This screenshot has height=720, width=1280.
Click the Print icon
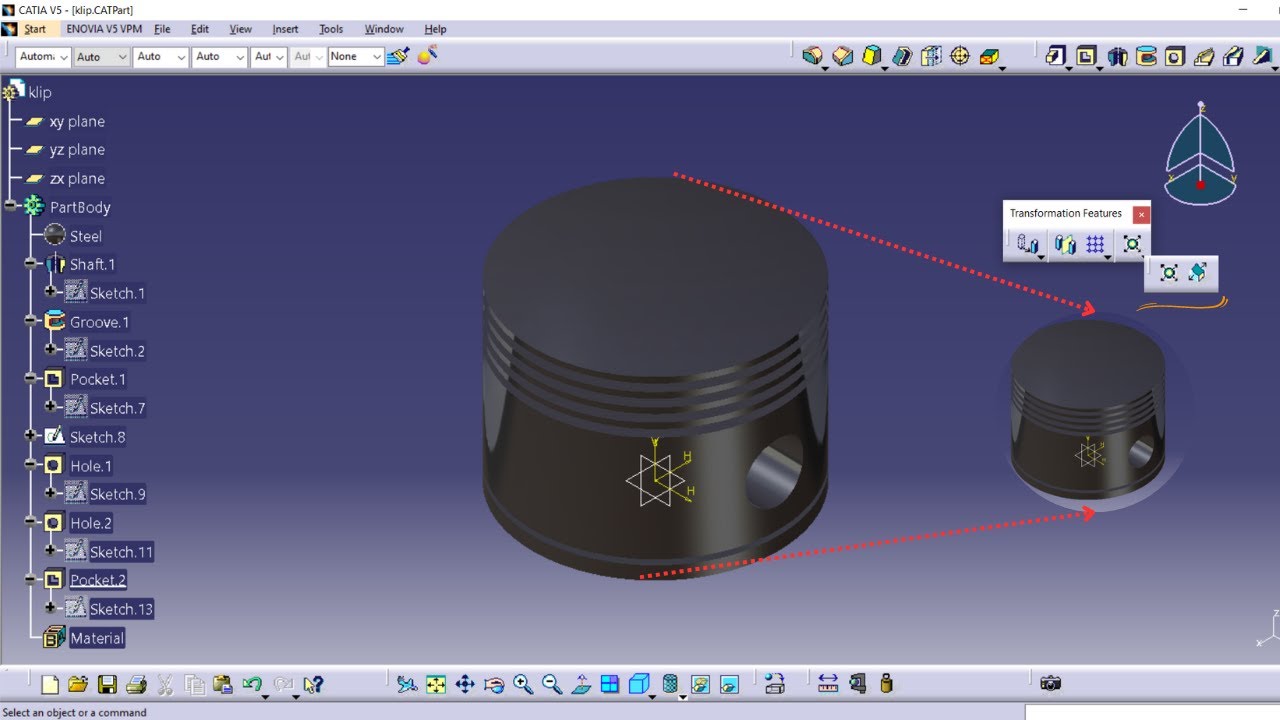[x=137, y=684]
